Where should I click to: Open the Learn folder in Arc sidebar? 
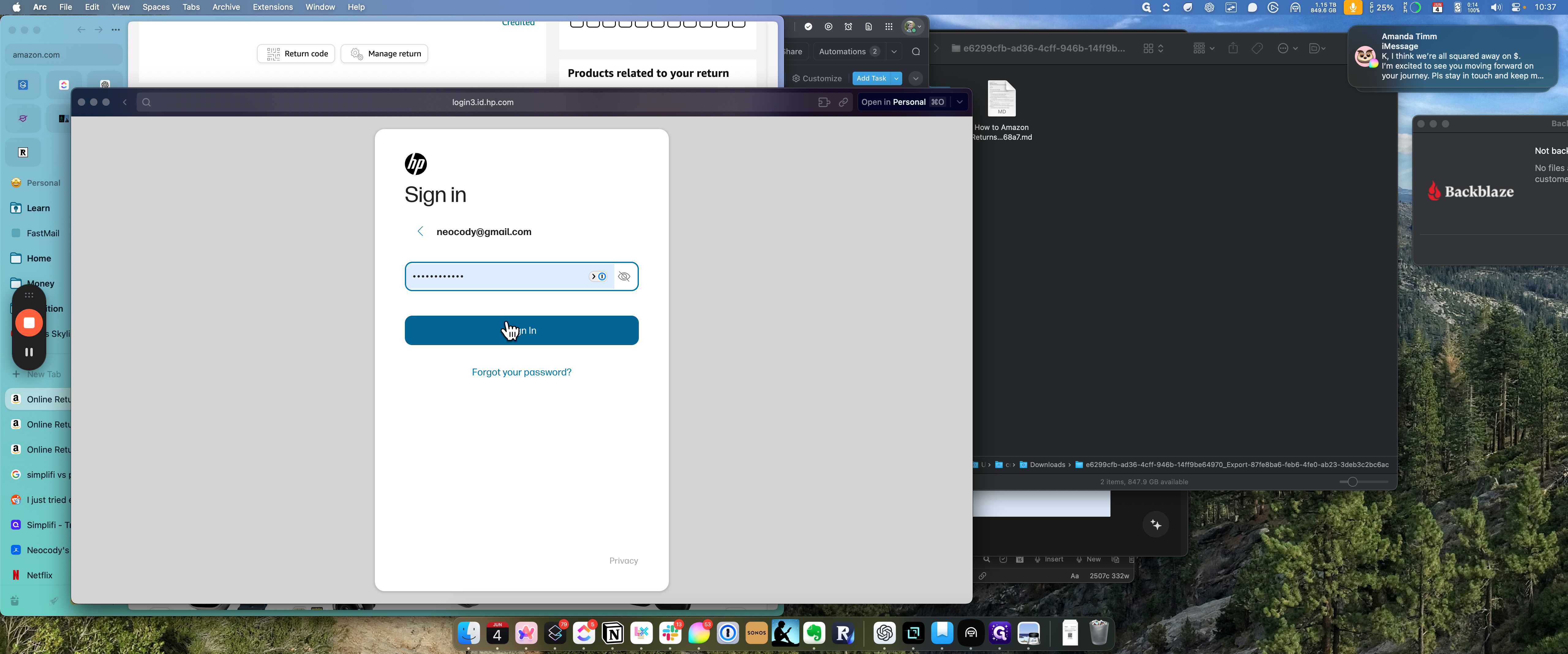pyautogui.click(x=38, y=208)
